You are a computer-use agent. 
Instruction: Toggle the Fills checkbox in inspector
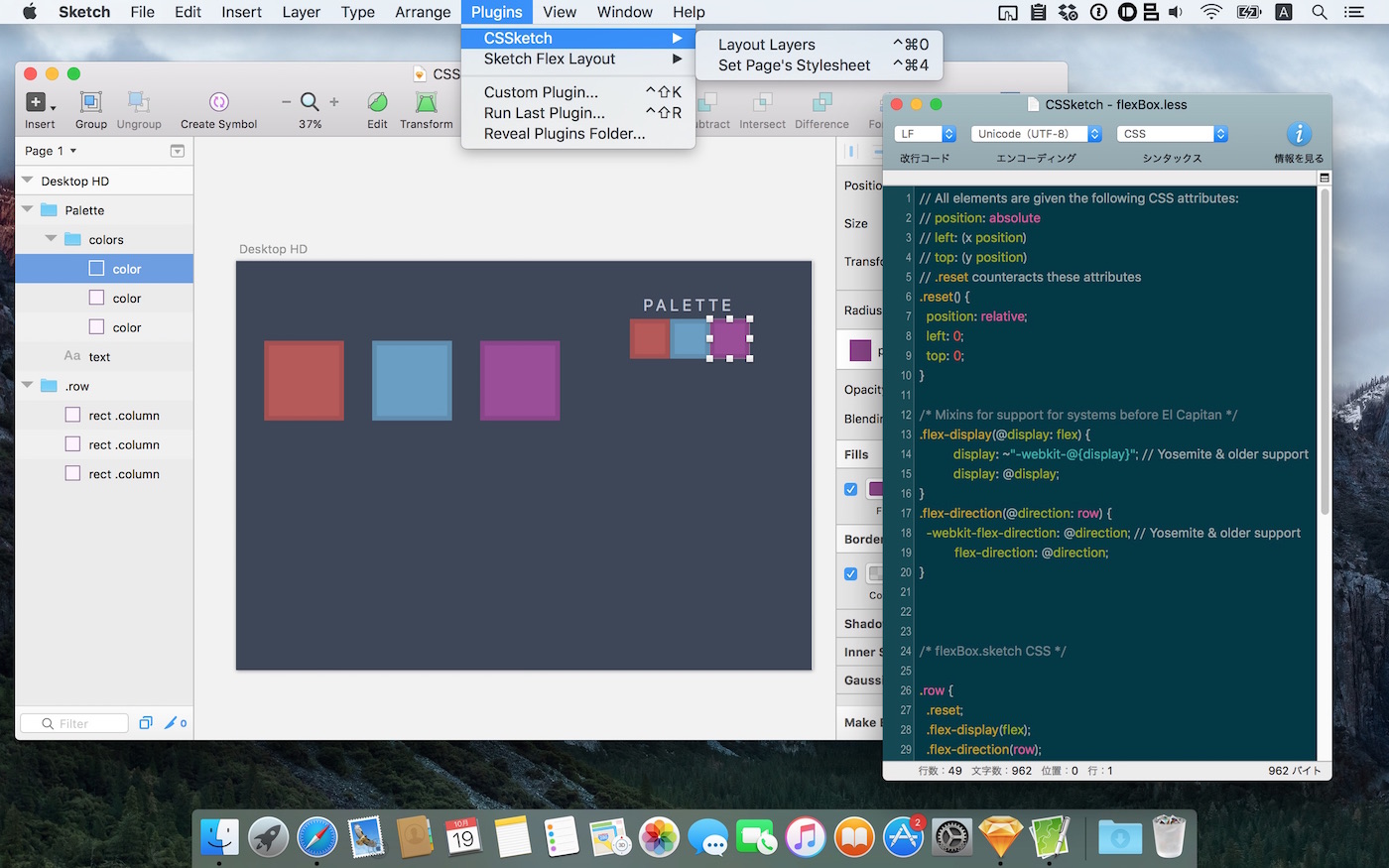(x=850, y=489)
